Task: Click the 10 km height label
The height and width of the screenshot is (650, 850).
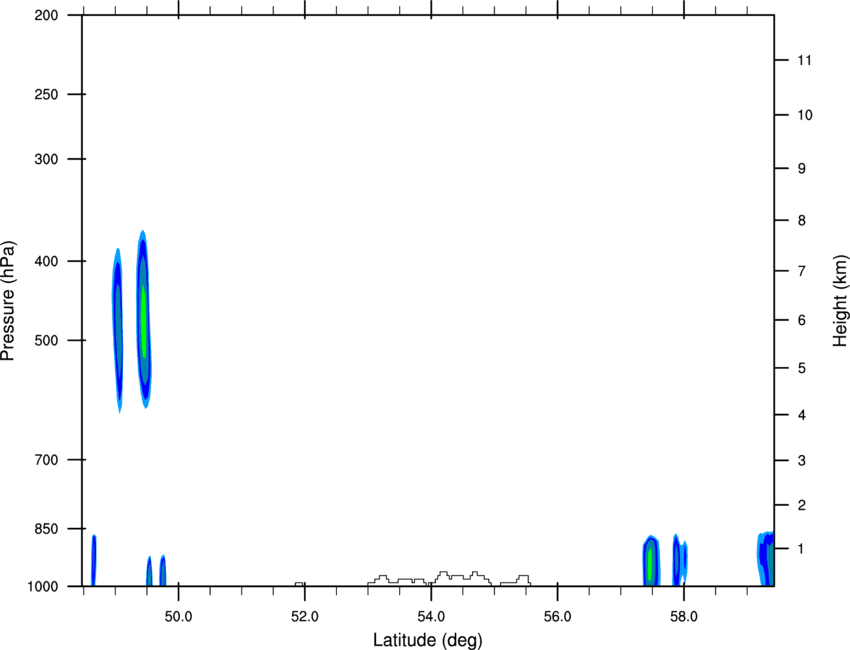Action: point(805,115)
